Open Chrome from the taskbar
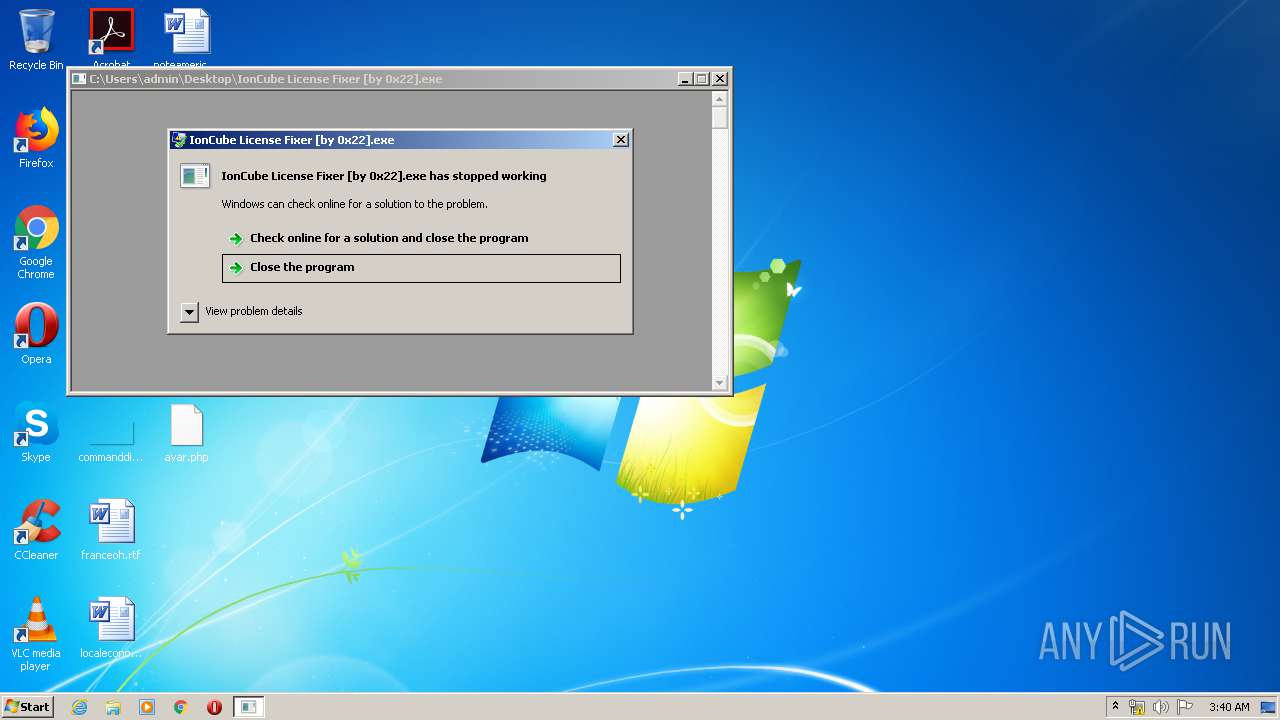Image resolution: width=1280 pixels, height=720 pixels. 181,707
